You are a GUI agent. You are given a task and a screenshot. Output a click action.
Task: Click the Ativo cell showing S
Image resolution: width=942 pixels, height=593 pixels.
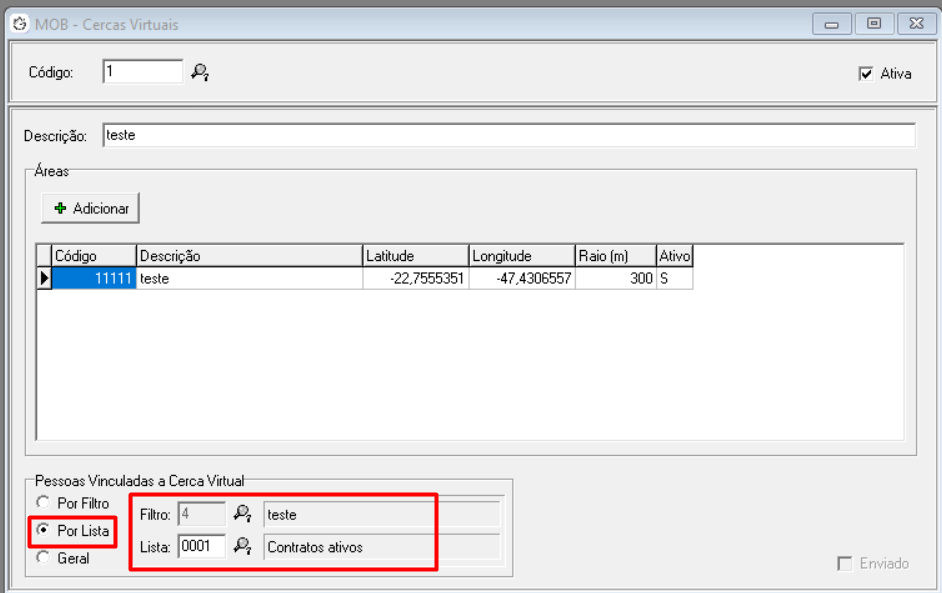[673, 279]
